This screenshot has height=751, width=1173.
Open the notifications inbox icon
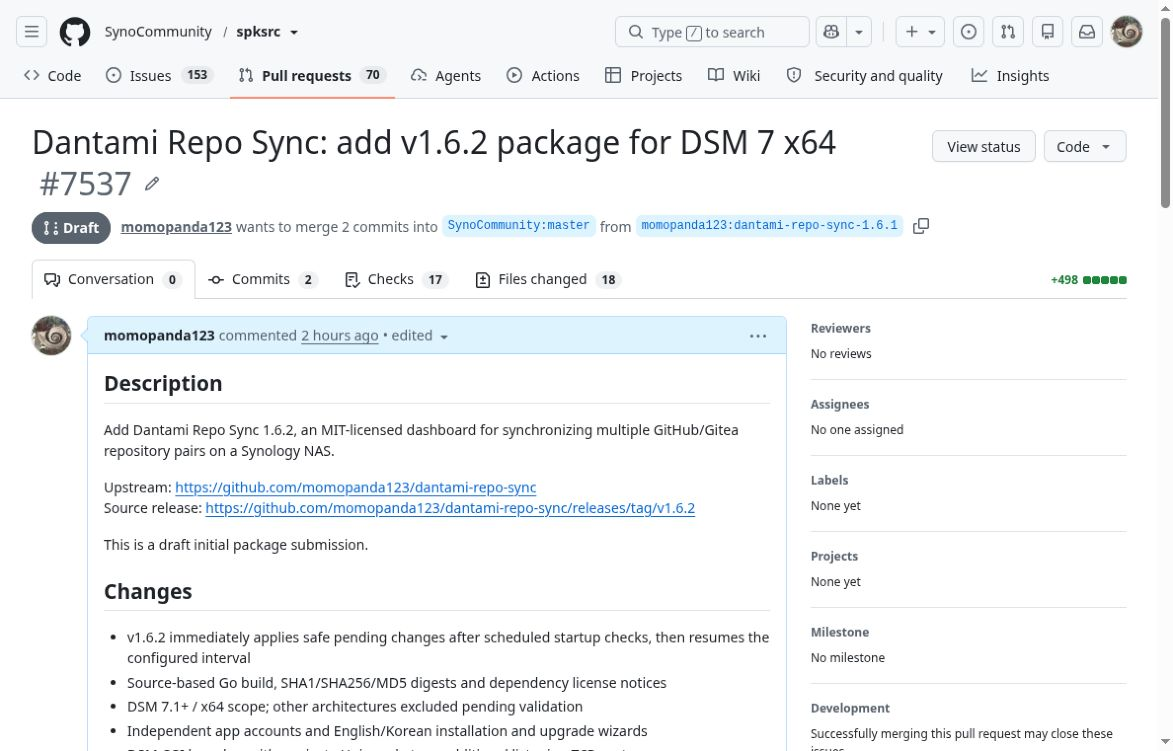1087,32
